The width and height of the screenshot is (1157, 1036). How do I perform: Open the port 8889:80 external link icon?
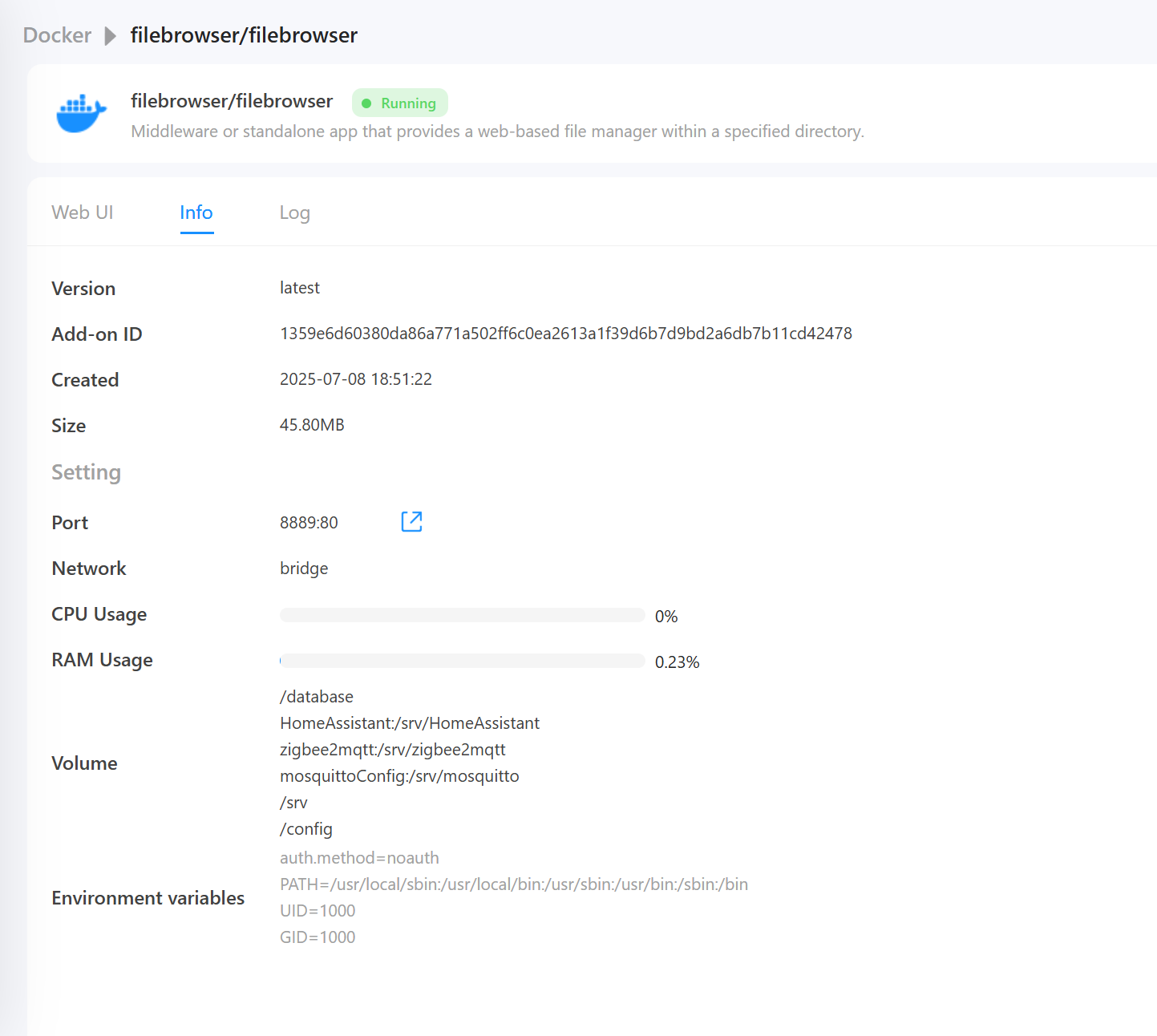coord(411,521)
